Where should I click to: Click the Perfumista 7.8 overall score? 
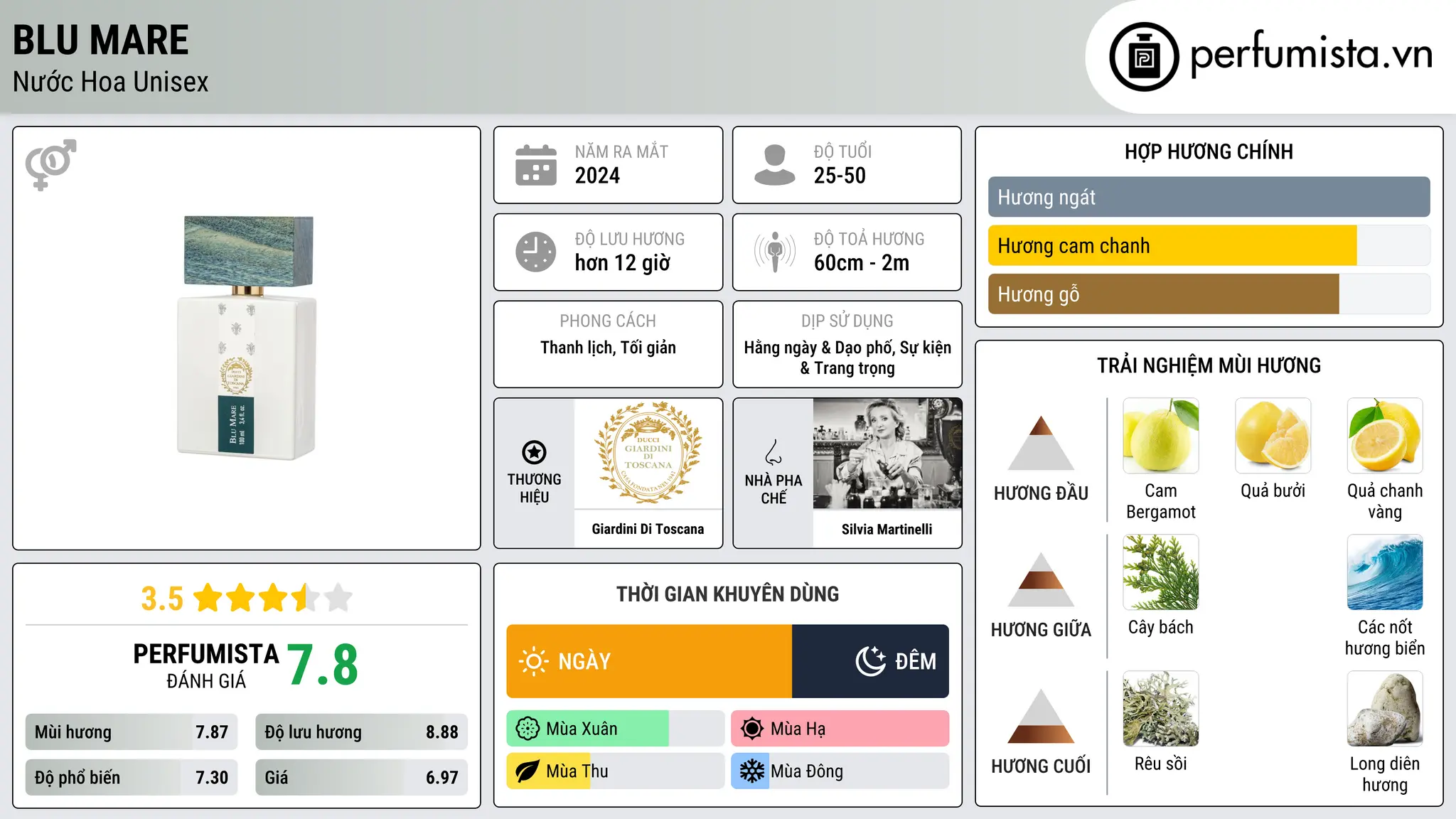pos(323,665)
